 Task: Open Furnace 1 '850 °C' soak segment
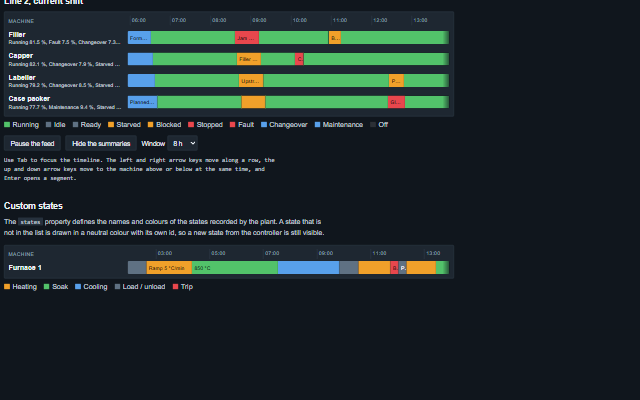click(235, 268)
